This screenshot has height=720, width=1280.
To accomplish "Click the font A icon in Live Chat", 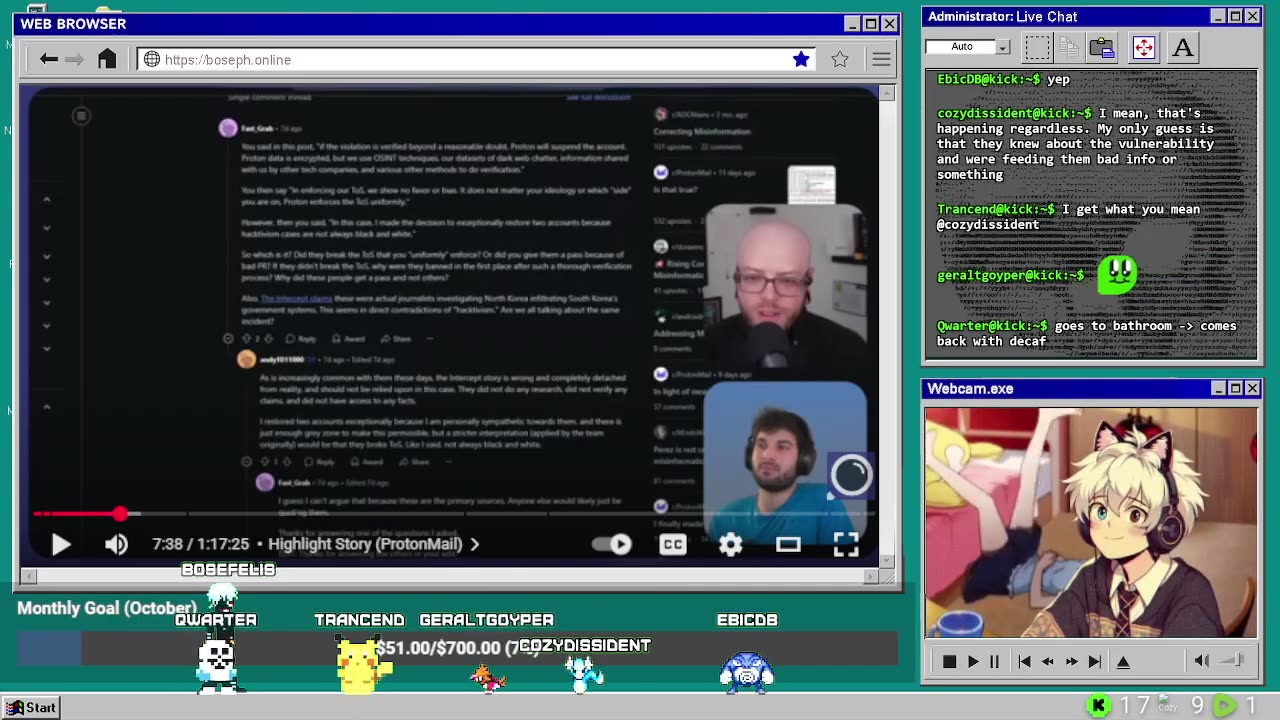I will [x=1183, y=47].
